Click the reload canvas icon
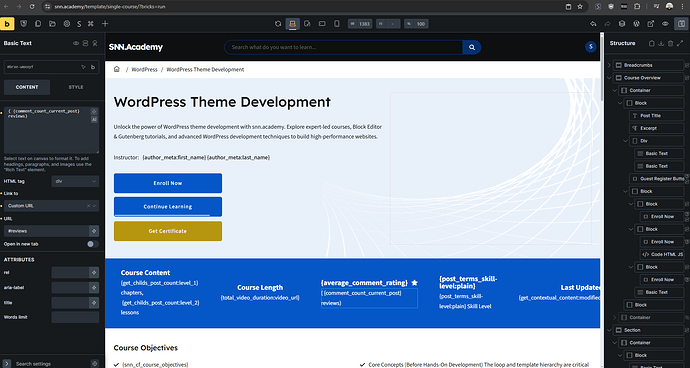Screen dimensions: 690x368 point(278,24)
